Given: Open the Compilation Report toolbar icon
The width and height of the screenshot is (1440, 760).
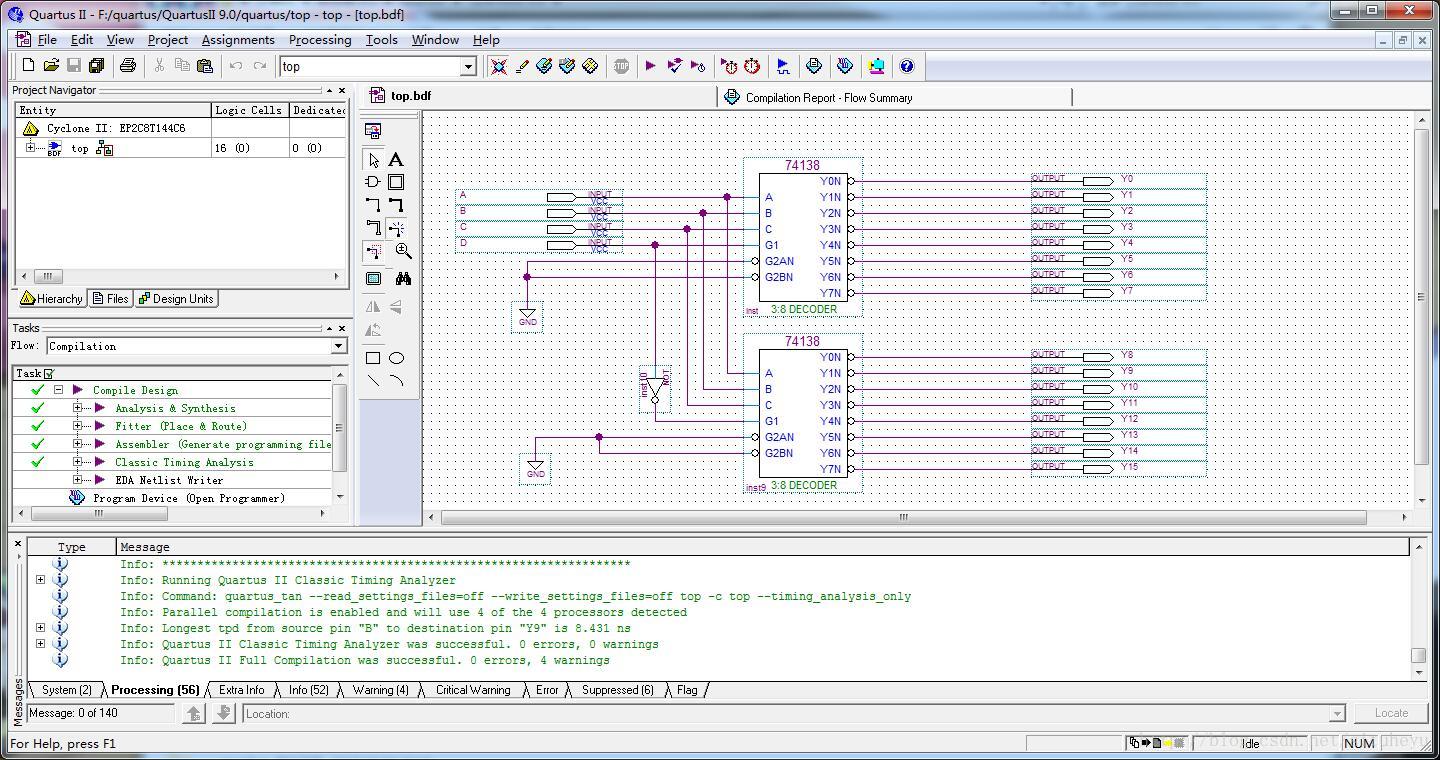Looking at the screenshot, I should click(x=814, y=66).
